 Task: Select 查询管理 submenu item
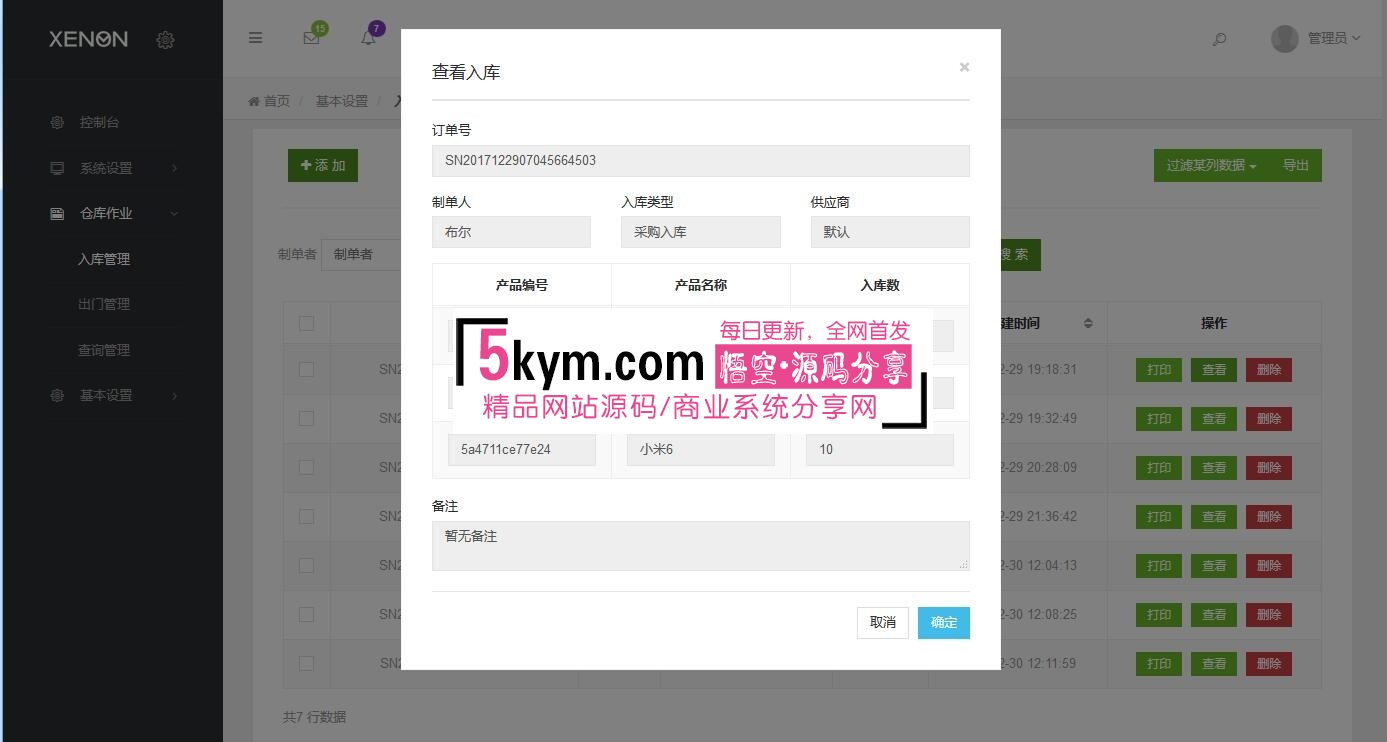pyautogui.click(x=104, y=350)
